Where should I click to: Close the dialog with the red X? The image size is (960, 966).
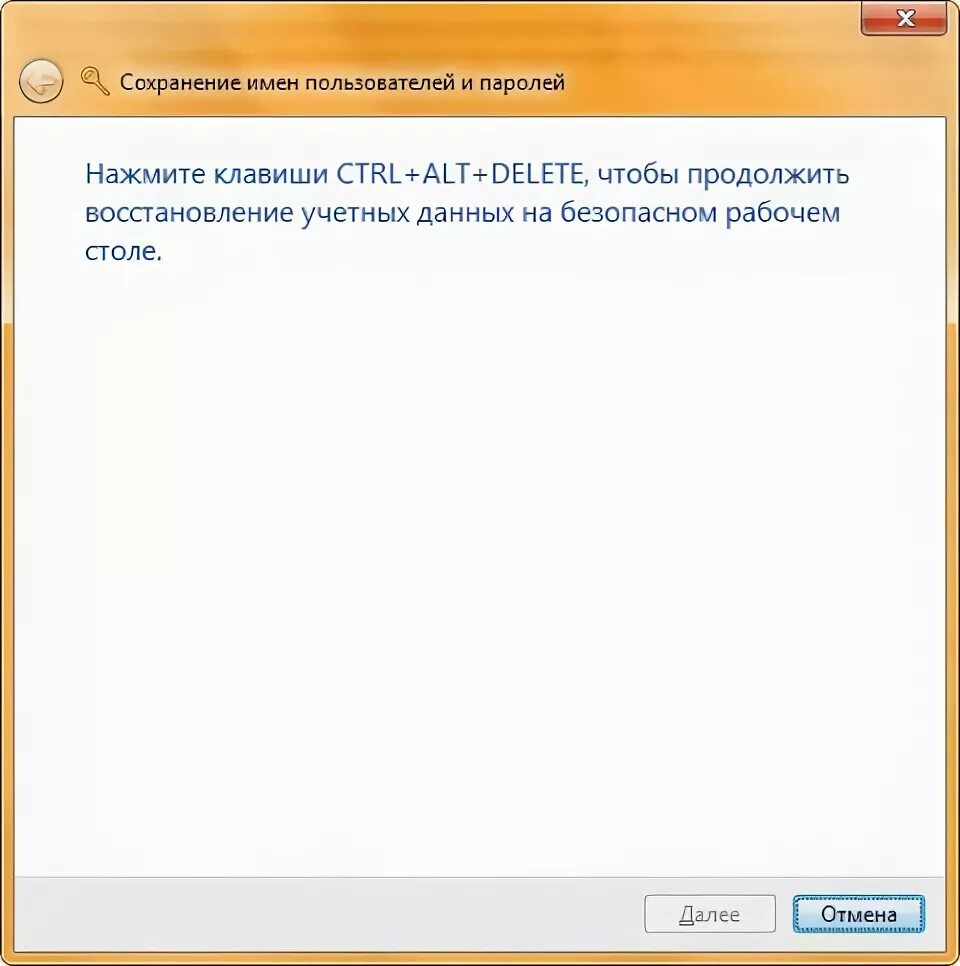coord(904,18)
